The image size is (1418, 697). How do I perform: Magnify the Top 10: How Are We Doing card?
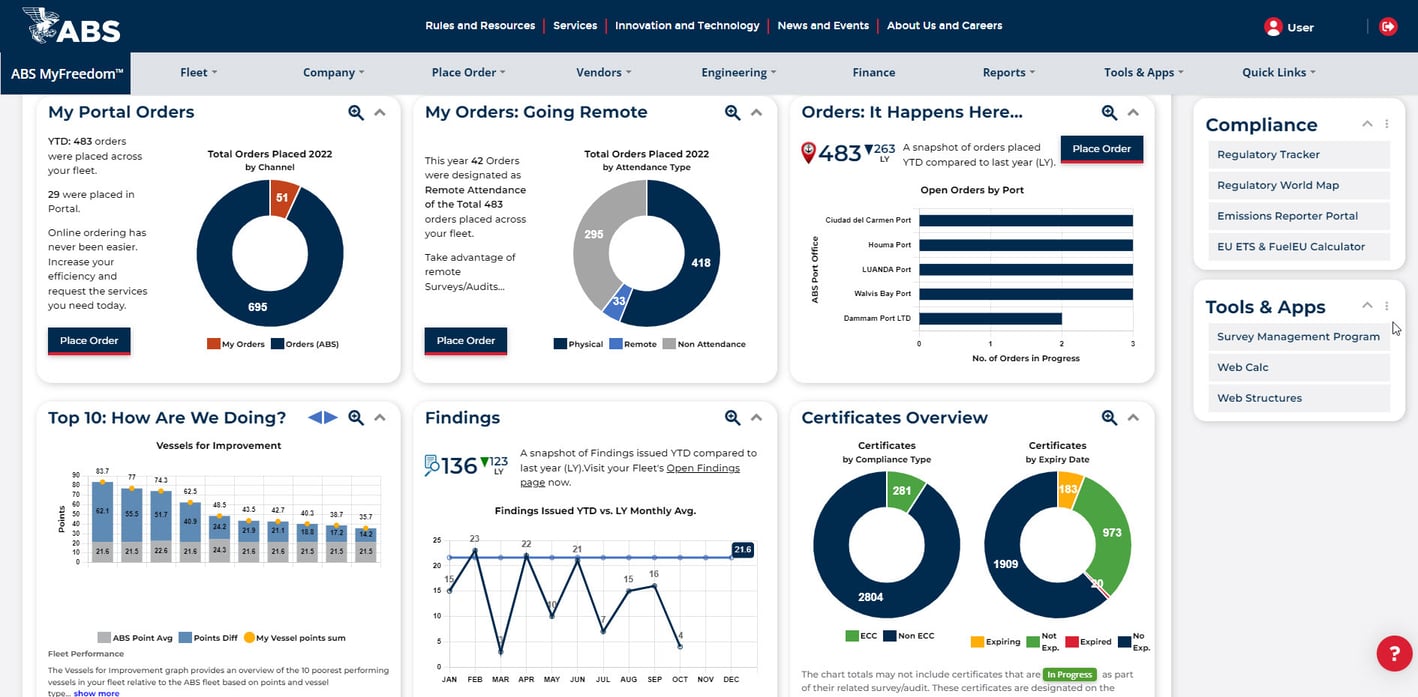356,418
